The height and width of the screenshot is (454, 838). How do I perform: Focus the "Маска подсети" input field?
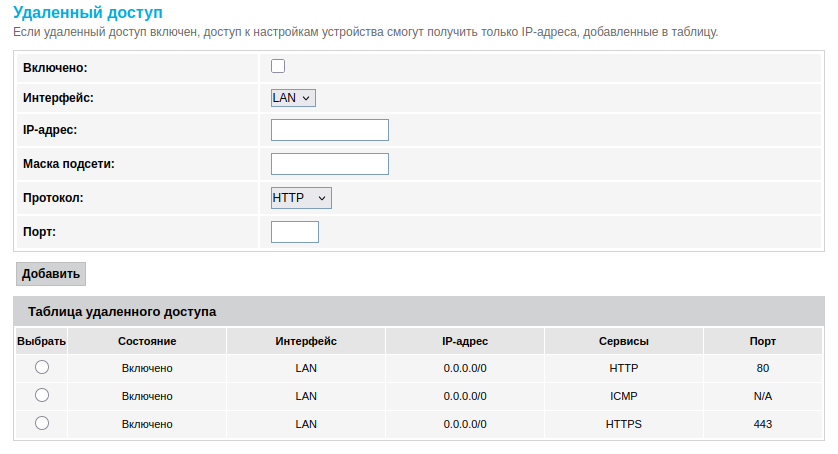coord(329,164)
